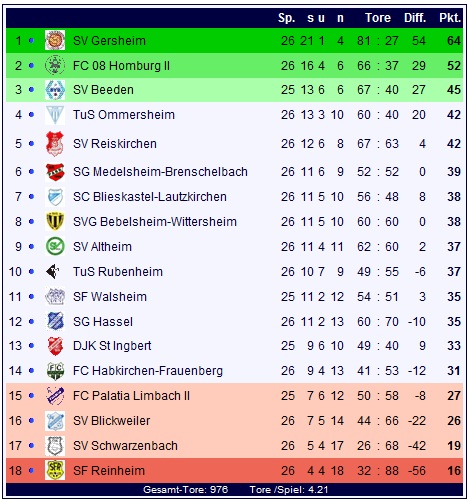Select the DJK St Ingbert team name
Screen dimensions: 469x502
point(112,346)
